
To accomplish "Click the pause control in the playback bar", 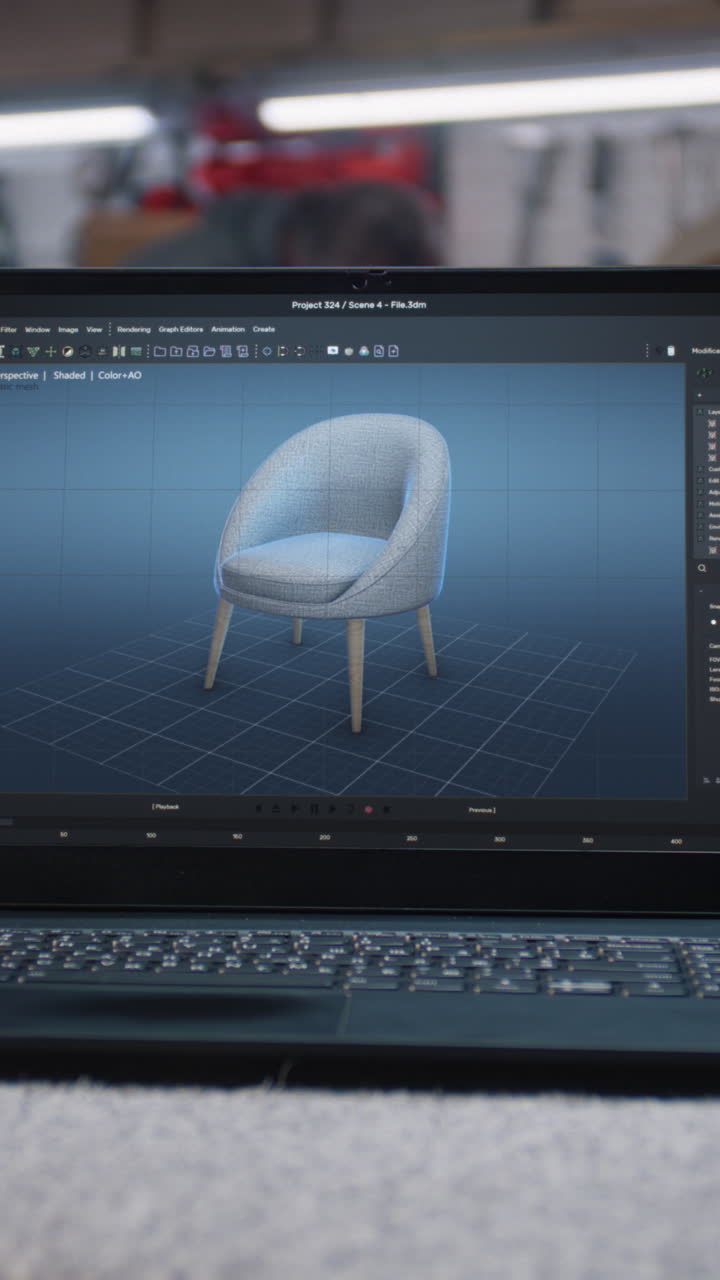I will 313,809.
